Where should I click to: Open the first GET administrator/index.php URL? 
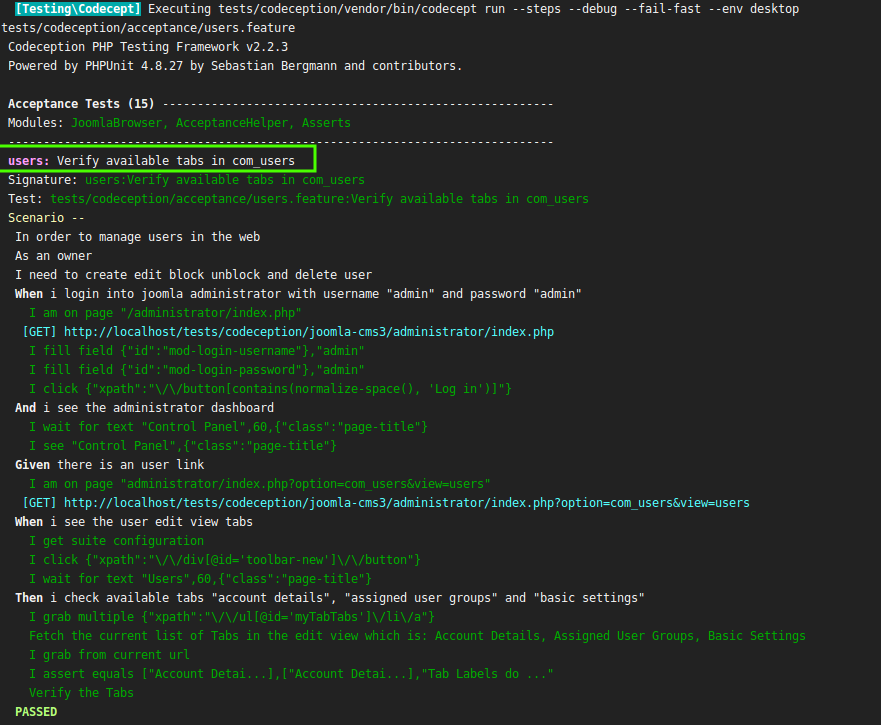[x=308, y=332]
